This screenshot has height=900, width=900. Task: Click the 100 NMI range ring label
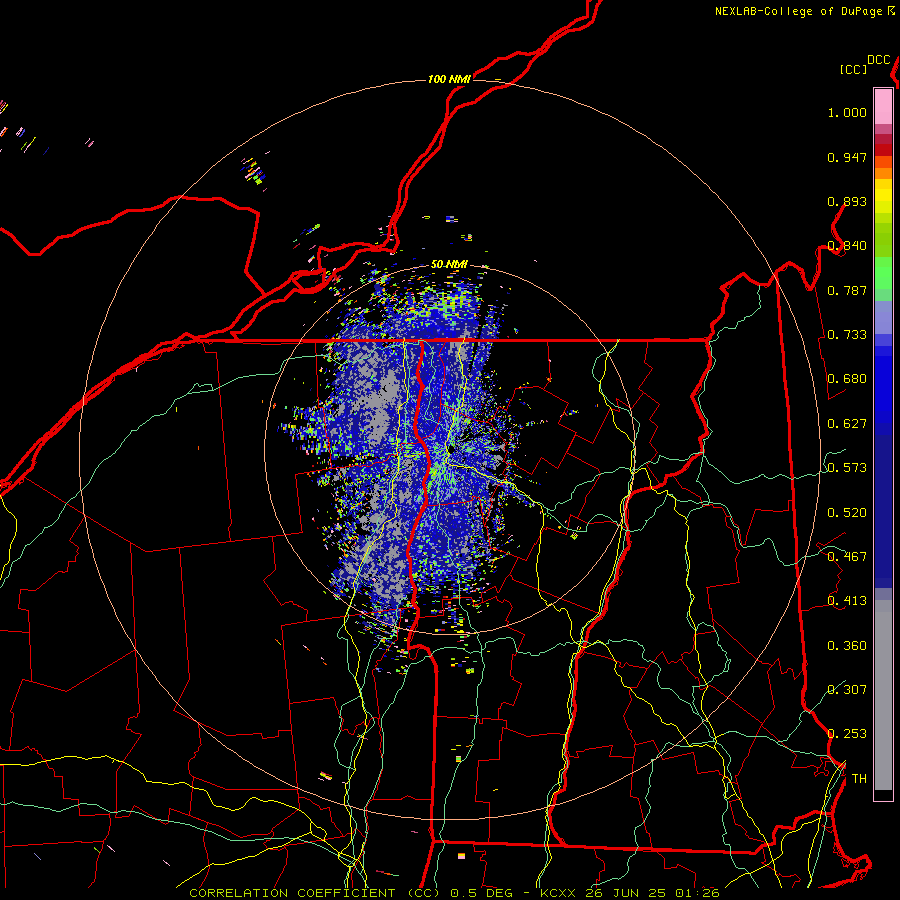point(449,79)
